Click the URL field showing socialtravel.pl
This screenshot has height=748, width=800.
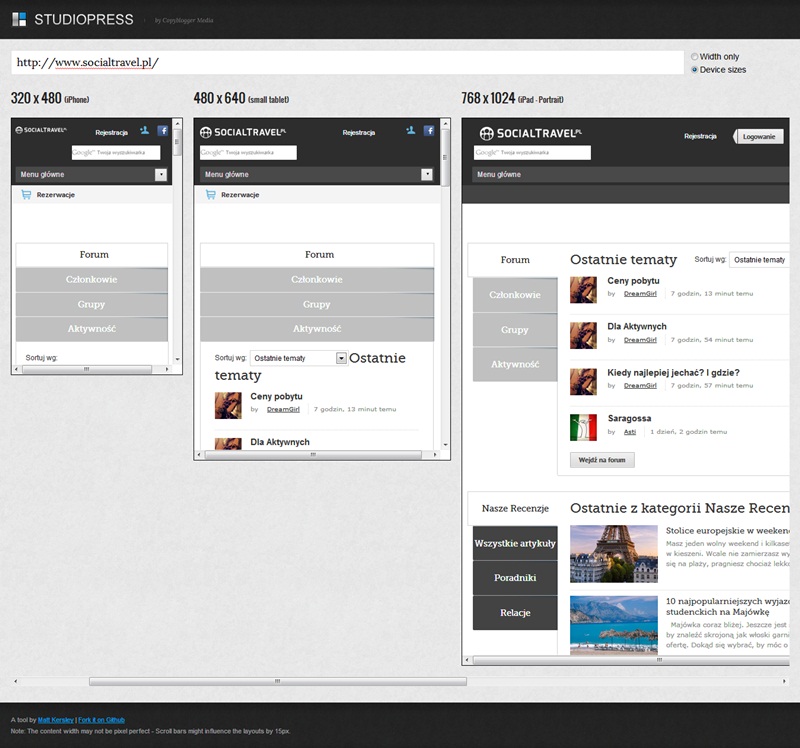(x=347, y=62)
